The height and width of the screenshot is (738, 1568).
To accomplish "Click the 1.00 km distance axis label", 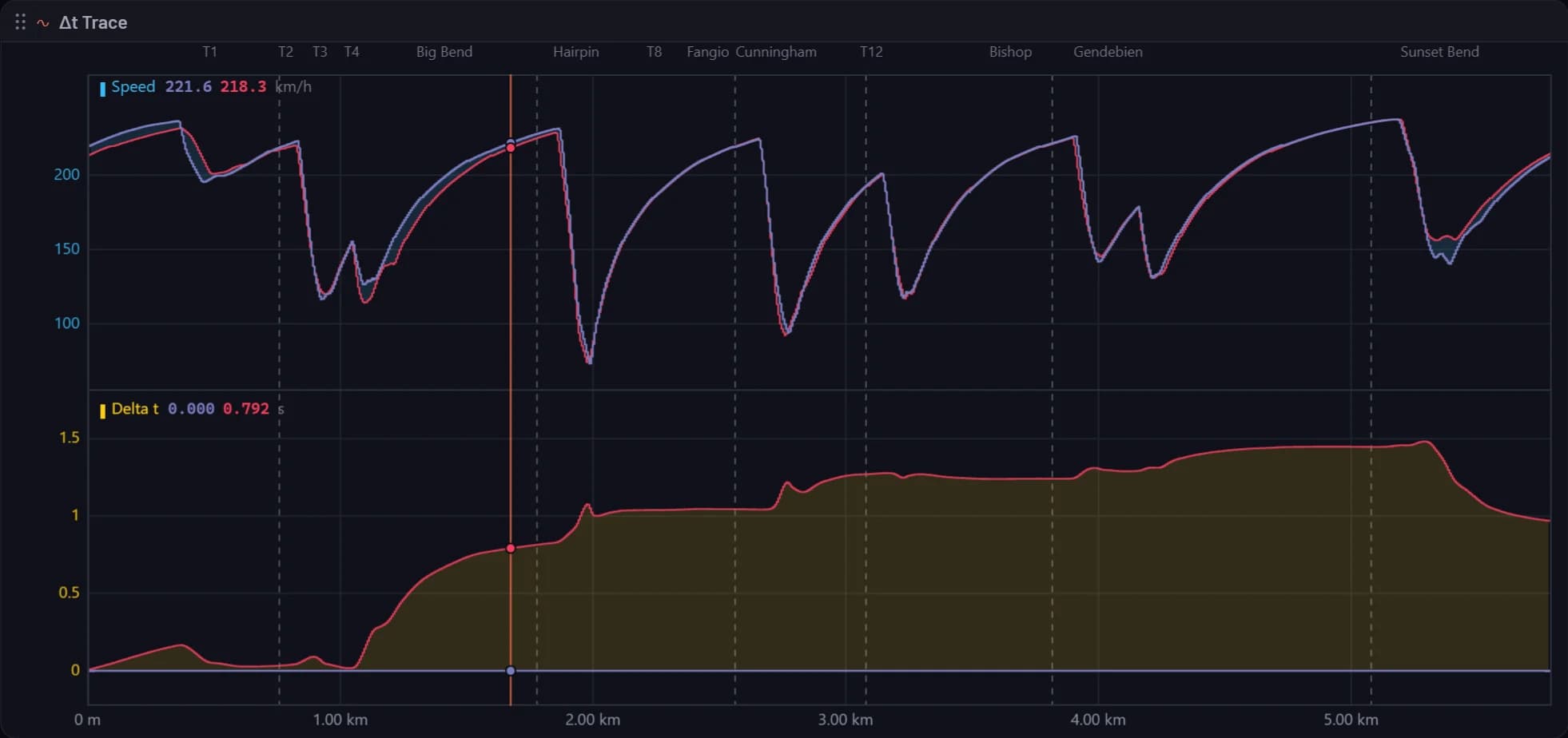I will point(340,720).
